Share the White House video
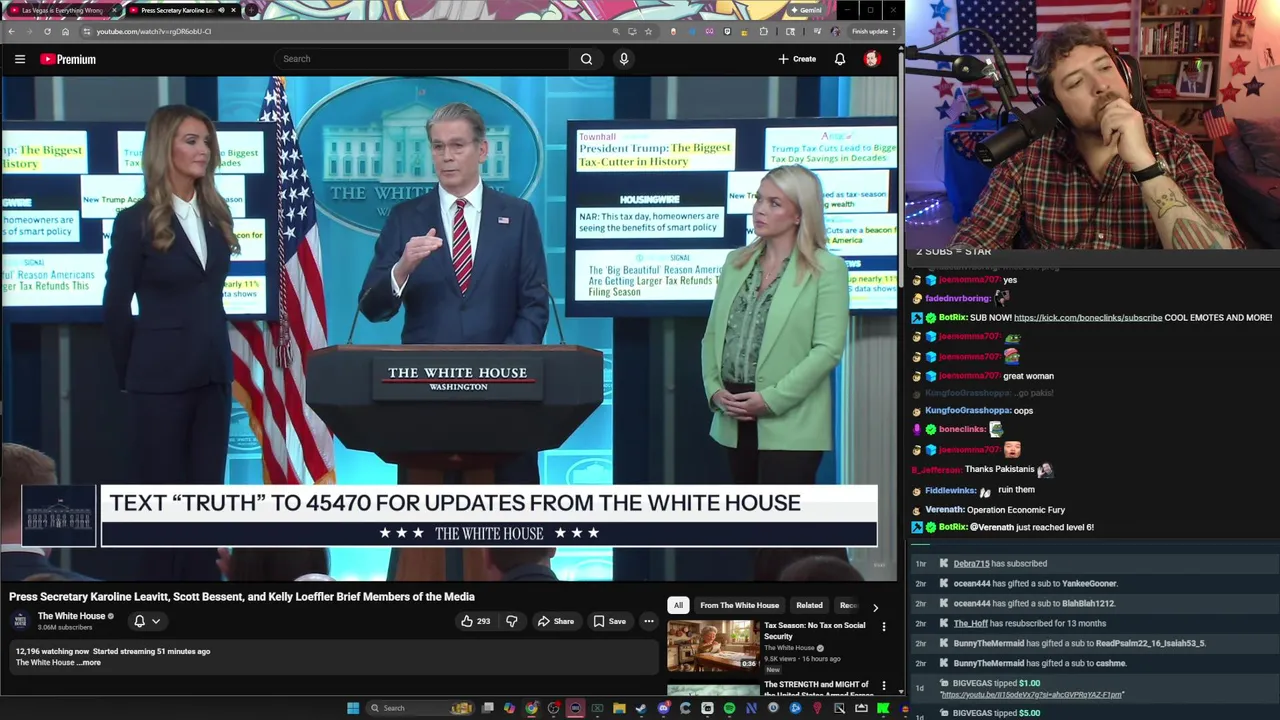 [x=555, y=621]
